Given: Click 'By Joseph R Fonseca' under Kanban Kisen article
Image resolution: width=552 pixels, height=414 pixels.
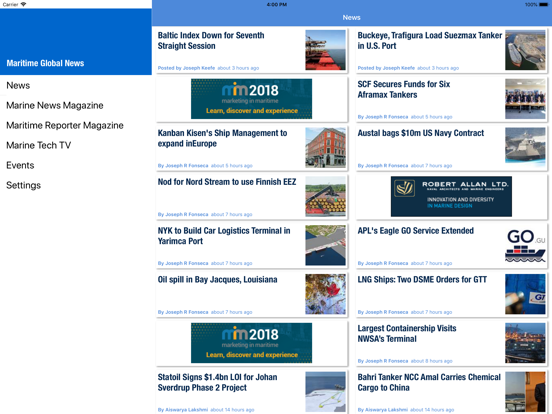Looking at the screenshot, I should click(183, 165).
